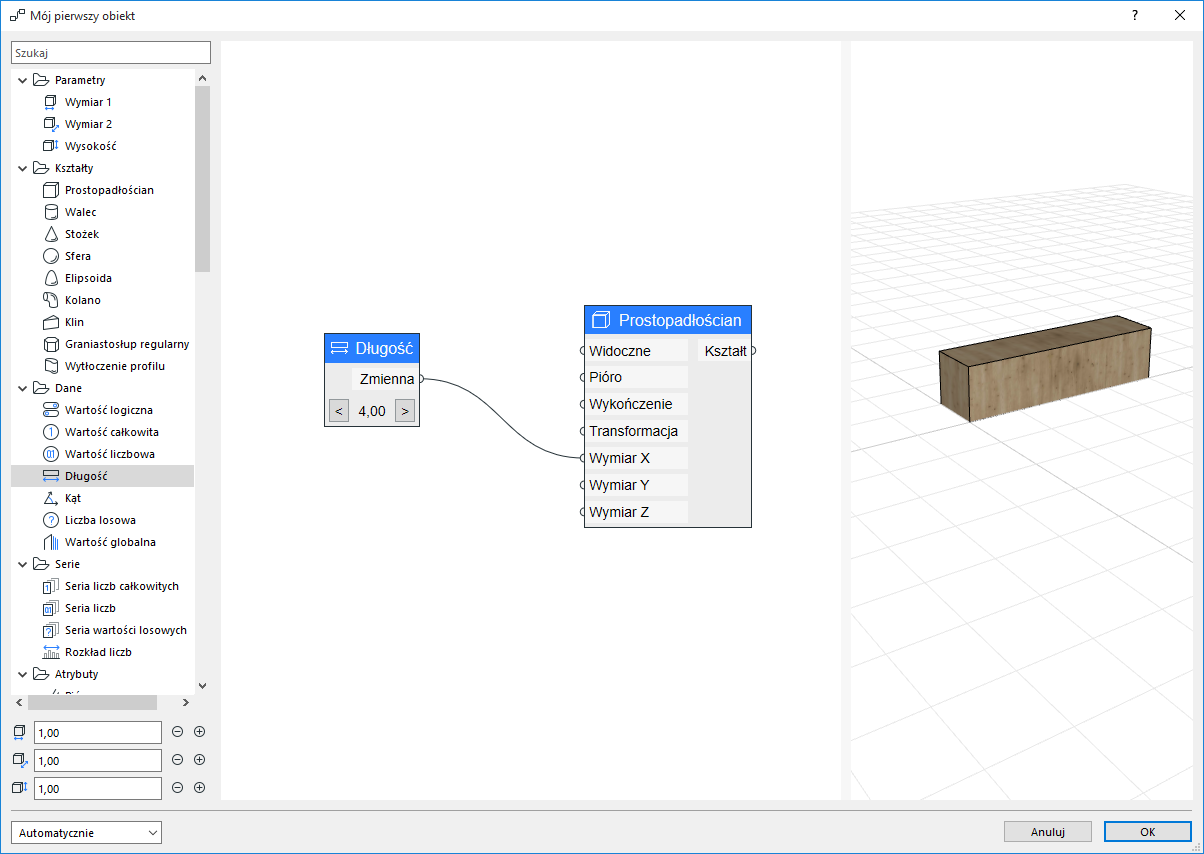
Task: Select the Klin wedge shape icon
Action: click(x=51, y=322)
